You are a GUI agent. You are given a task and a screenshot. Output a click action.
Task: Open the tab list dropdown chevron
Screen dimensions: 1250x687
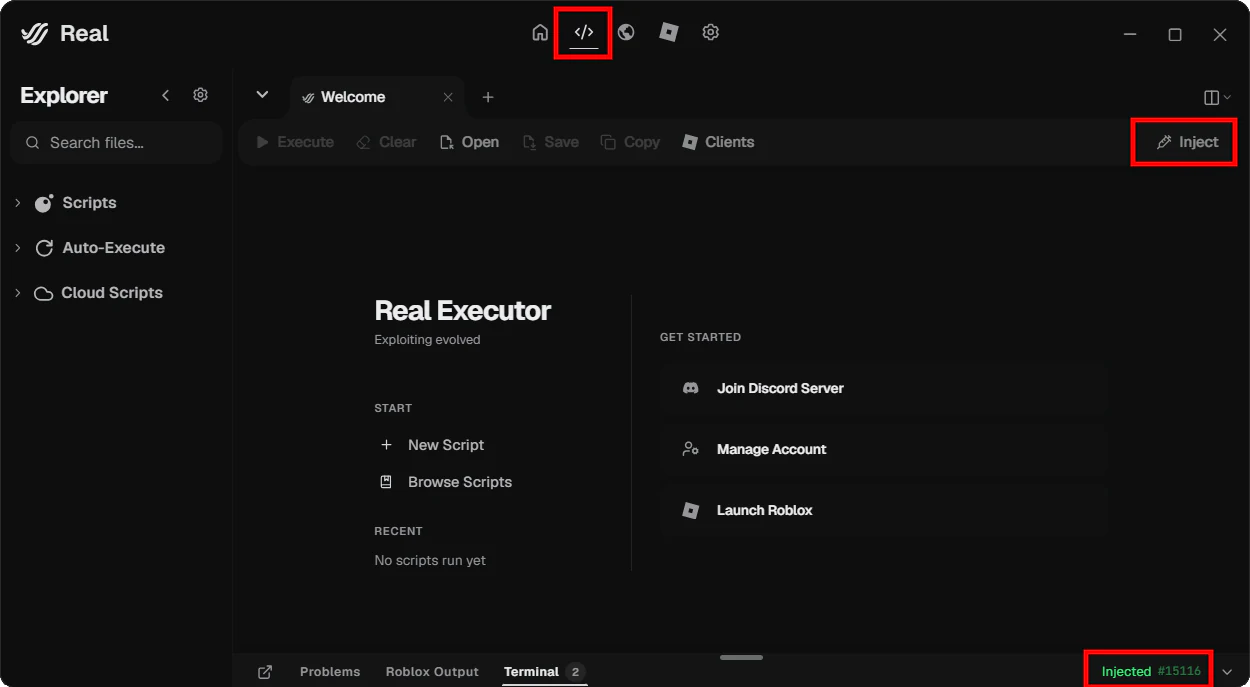[x=262, y=95]
